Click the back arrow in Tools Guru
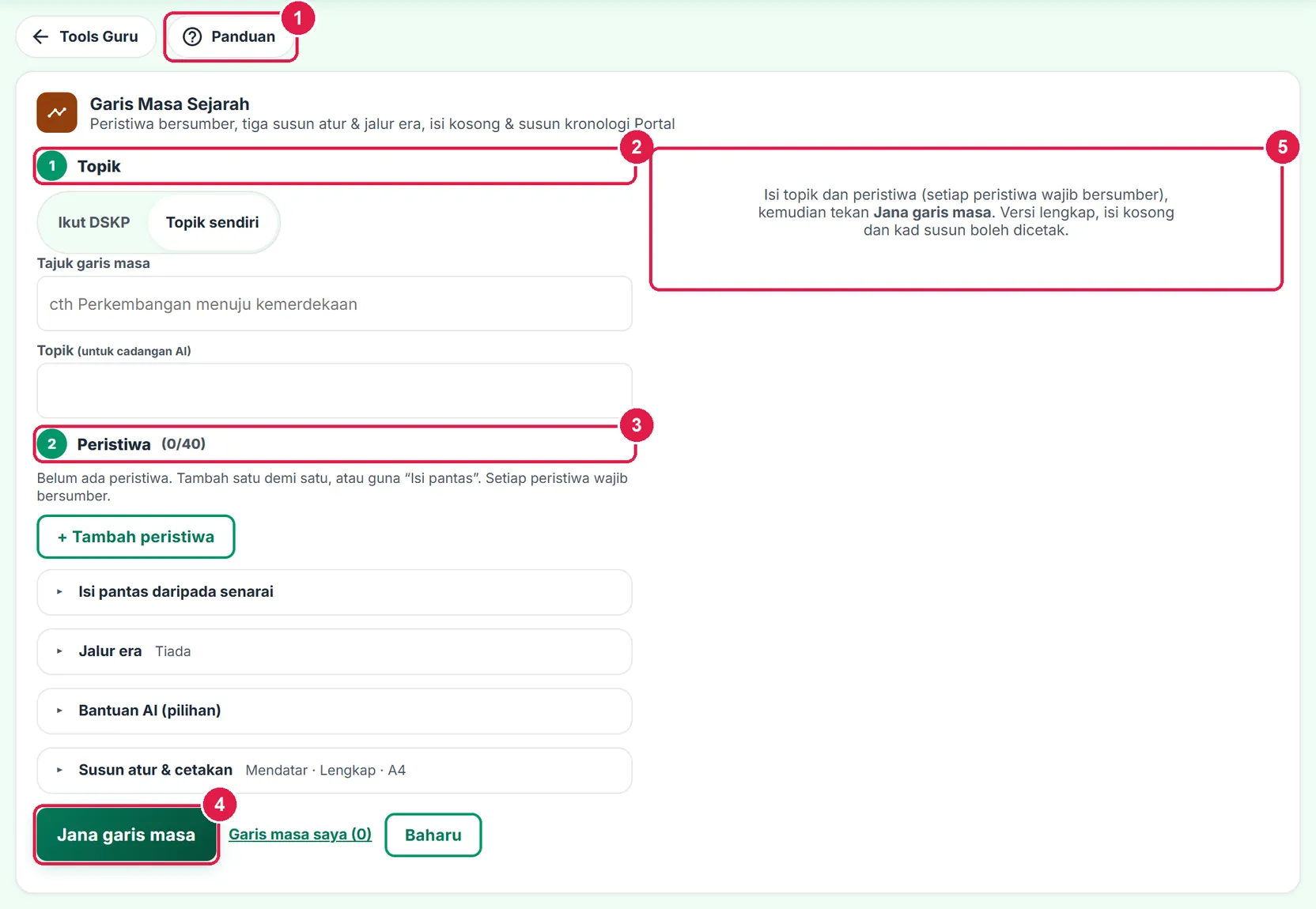The height and width of the screenshot is (909, 1316). point(41,36)
